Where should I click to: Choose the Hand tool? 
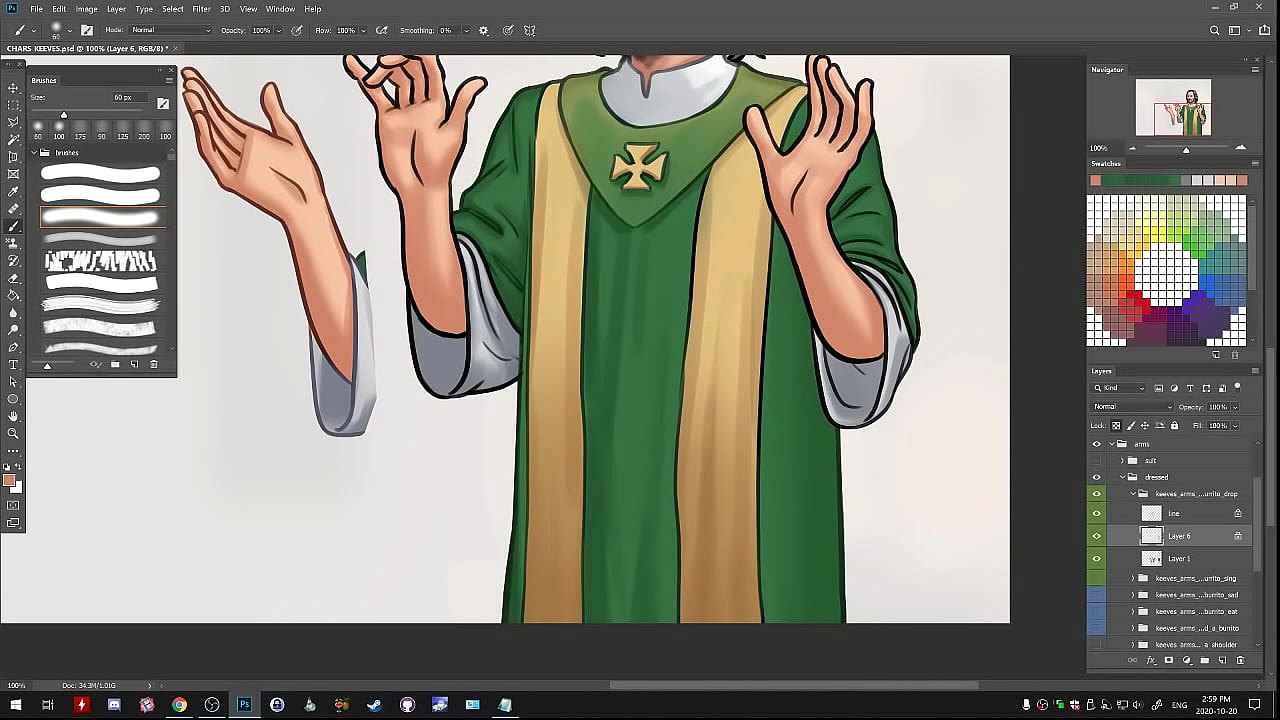(x=13, y=416)
